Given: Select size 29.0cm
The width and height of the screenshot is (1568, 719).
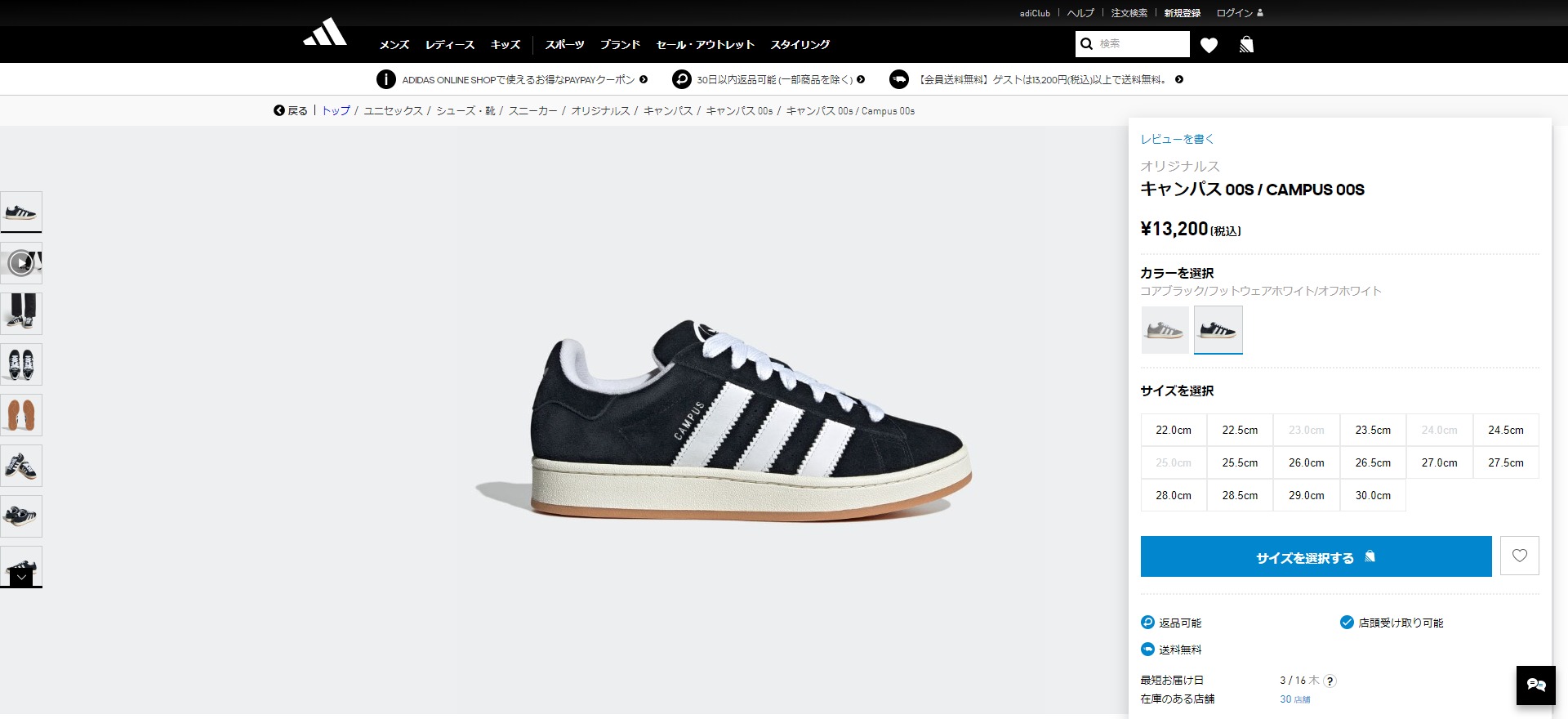Looking at the screenshot, I should (1307, 495).
